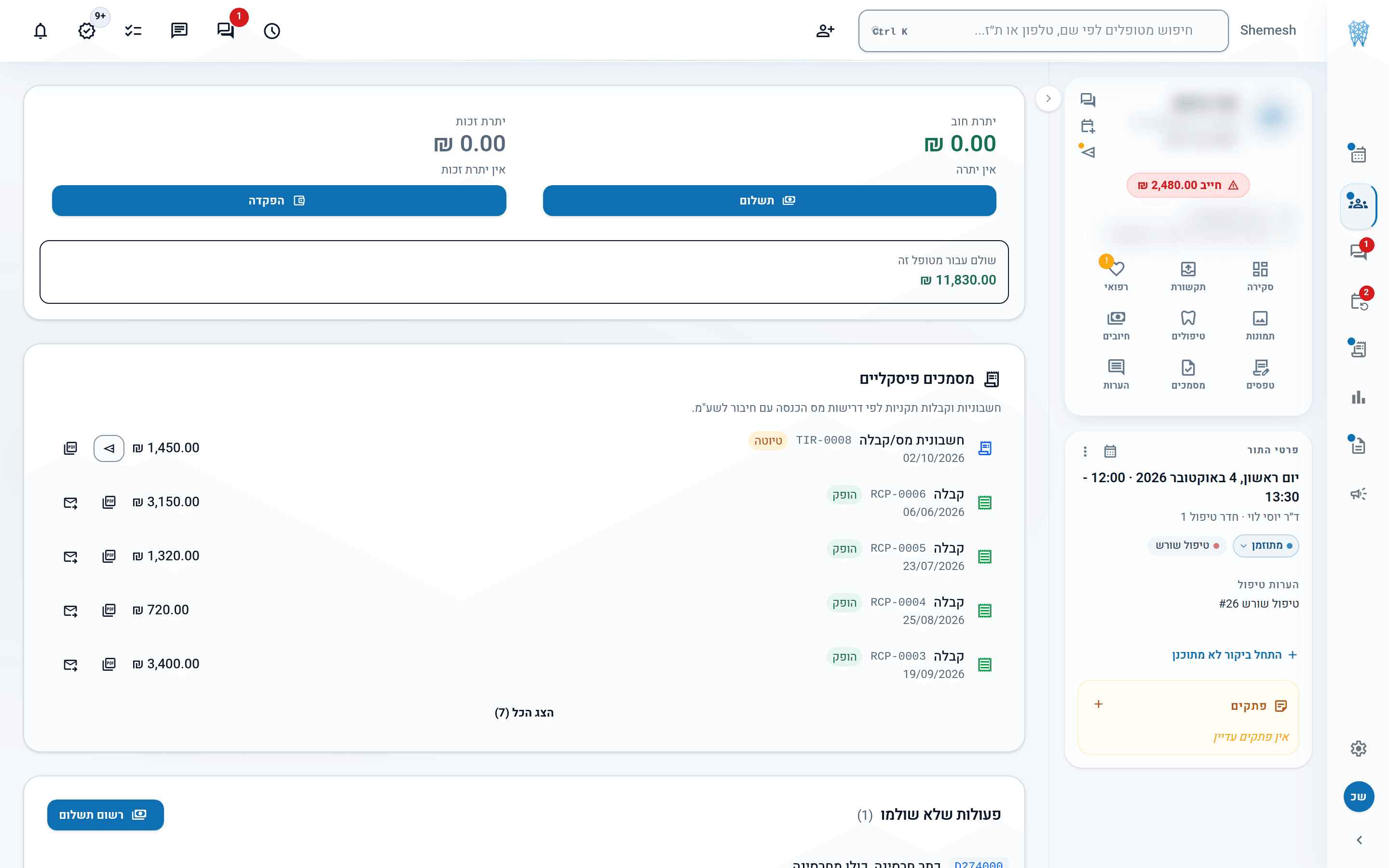Collapse the patient side panel
The width and height of the screenshot is (1389, 868).
coord(1048,98)
